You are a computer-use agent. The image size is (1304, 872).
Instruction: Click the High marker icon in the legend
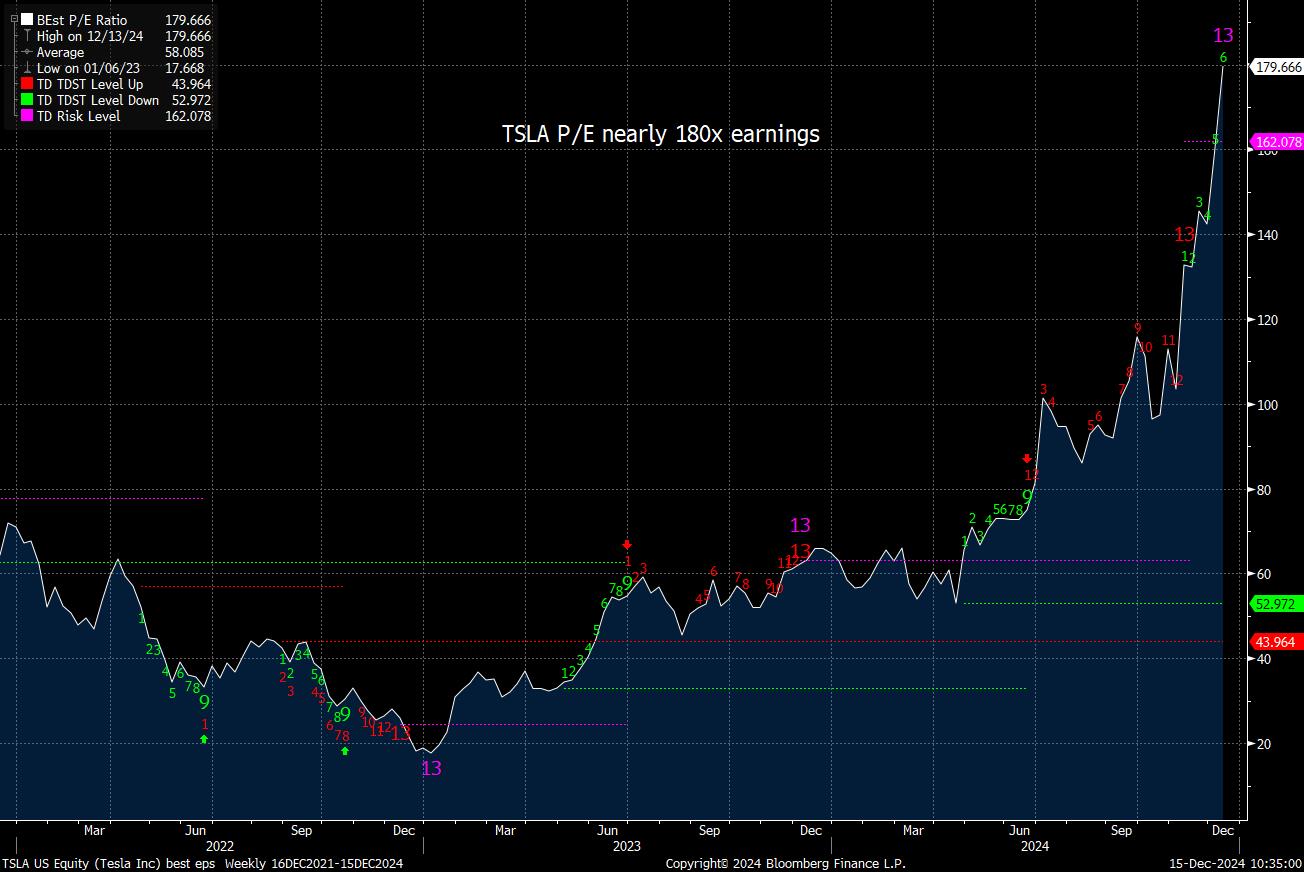(x=27, y=36)
